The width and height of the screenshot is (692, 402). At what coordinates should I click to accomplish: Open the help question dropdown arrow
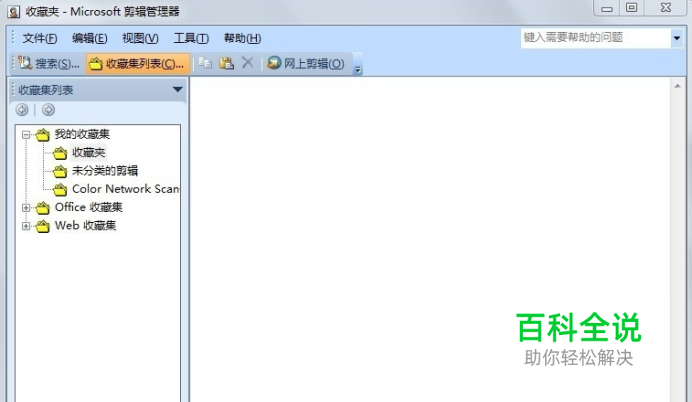(x=677, y=38)
